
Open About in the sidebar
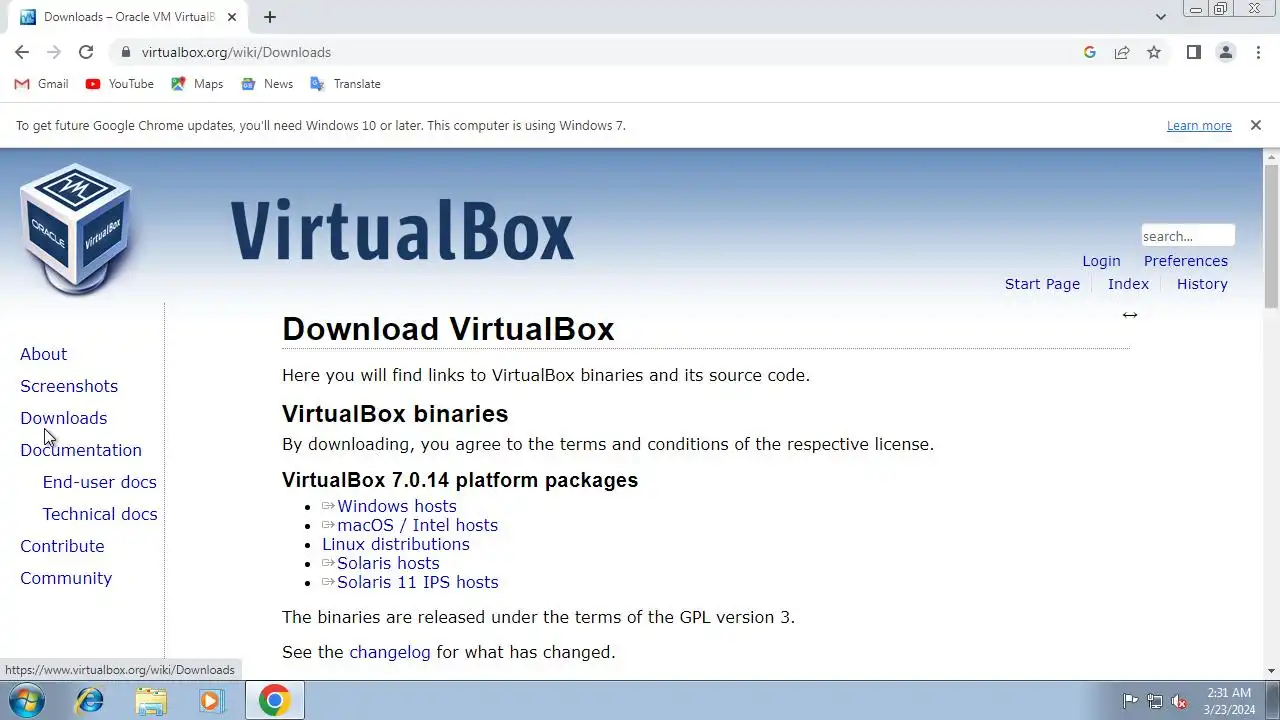pyautogui.click(x=43, y=354)
